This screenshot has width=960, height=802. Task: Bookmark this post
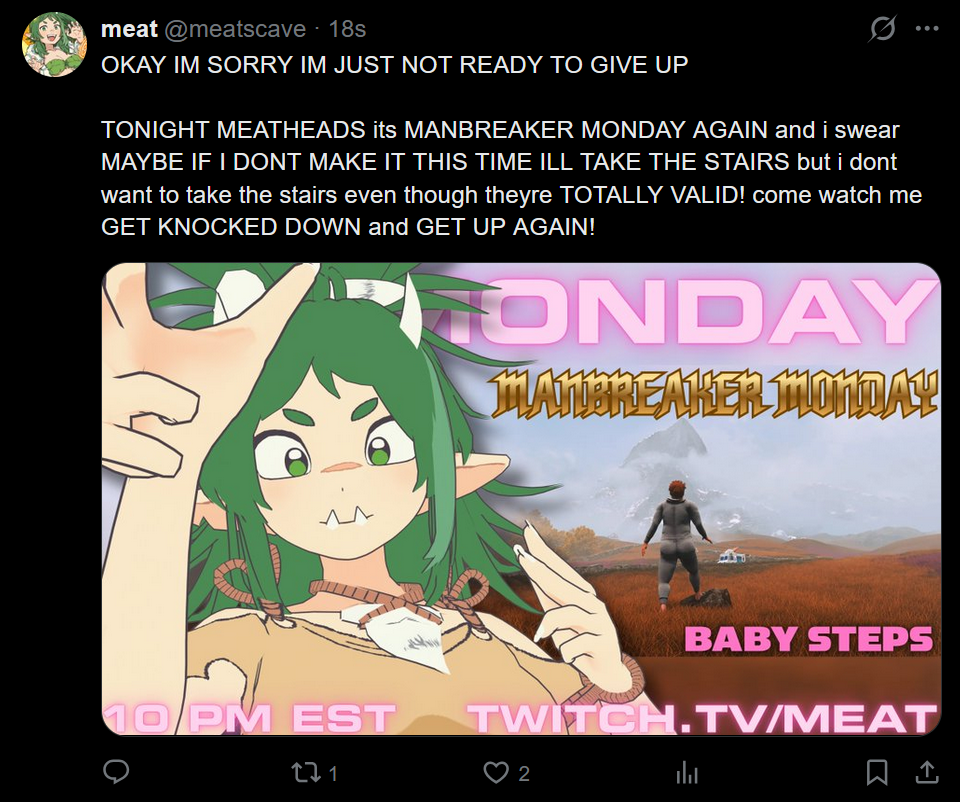(877, 773)
